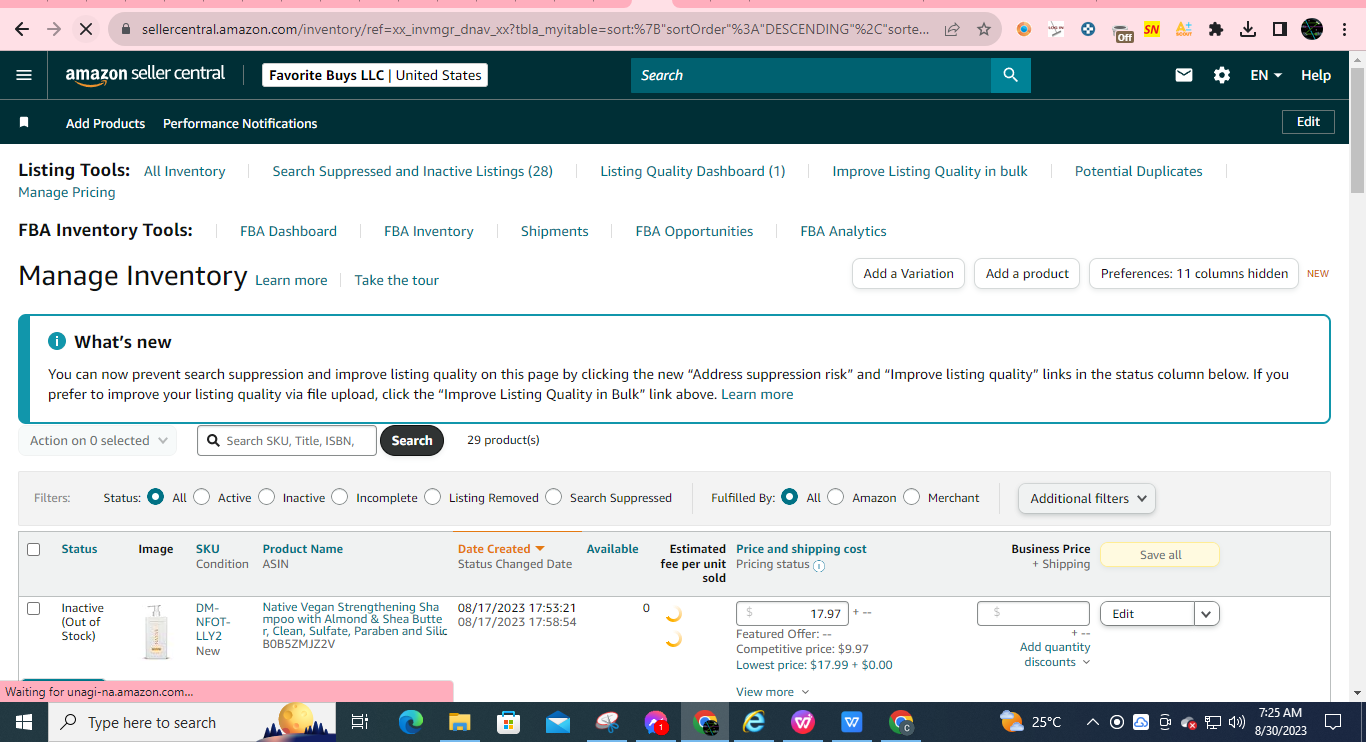Select Fulfilled By 'All' radio button
The image size is (1366, 742).
(790, 497)
